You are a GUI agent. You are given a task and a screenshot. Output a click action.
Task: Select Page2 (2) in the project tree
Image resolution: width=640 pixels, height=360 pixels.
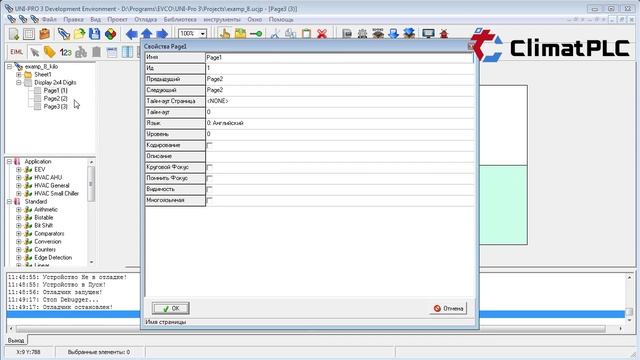coord(56,98)
